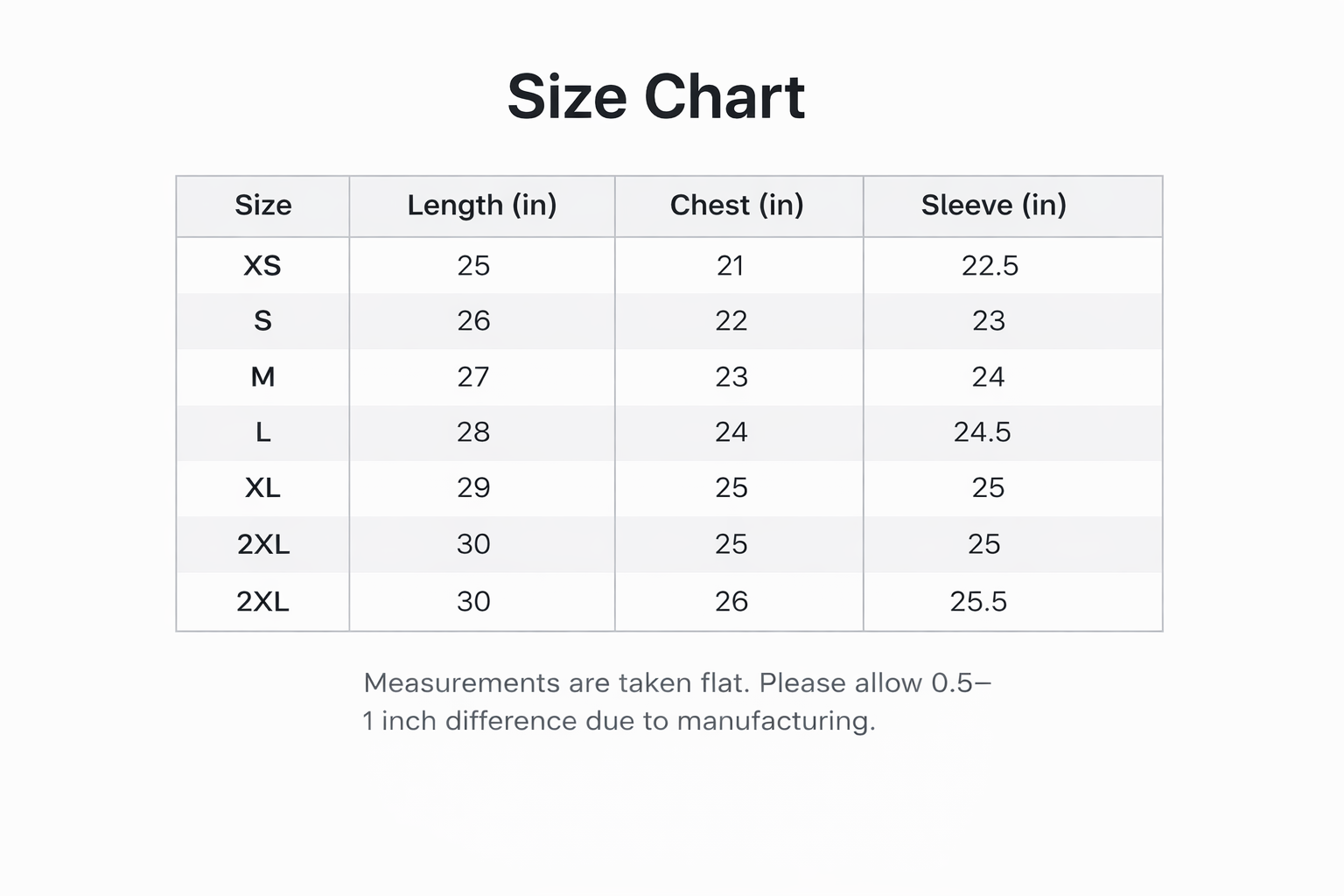Click the measurements note below the table
This screenshot has height=896, width=1344.
click(676, 702)
